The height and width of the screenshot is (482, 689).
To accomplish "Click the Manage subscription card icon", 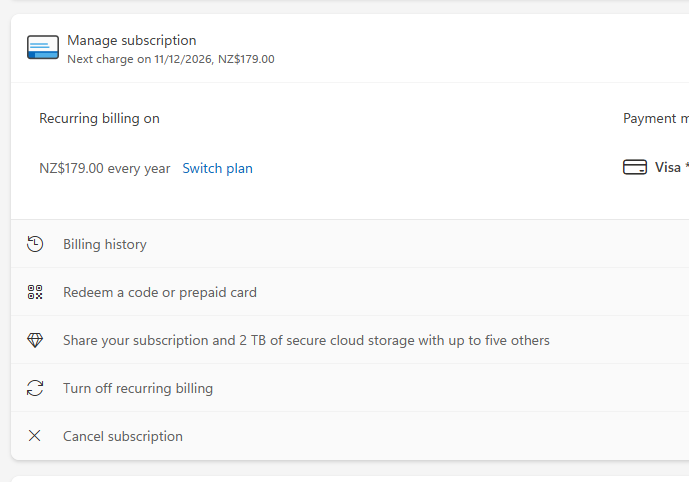I will pyautogui.click(x=43, y=47).
